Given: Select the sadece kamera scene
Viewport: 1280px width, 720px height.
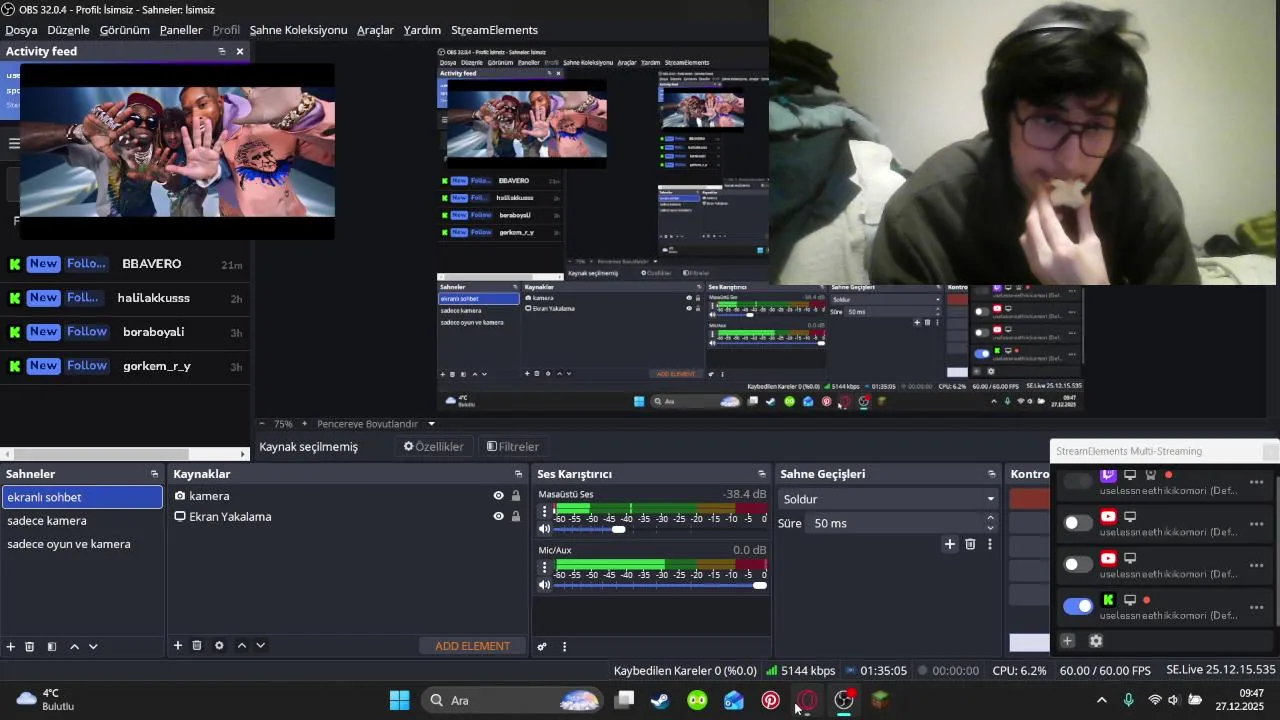Looking at the screenshot, I should [x=82, y=521].
